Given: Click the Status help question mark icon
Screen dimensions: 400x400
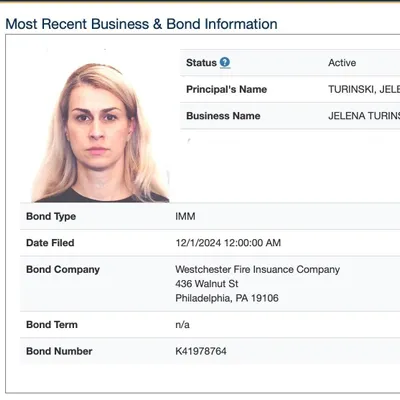Looking at the screenshot, I should pos(225,62).
